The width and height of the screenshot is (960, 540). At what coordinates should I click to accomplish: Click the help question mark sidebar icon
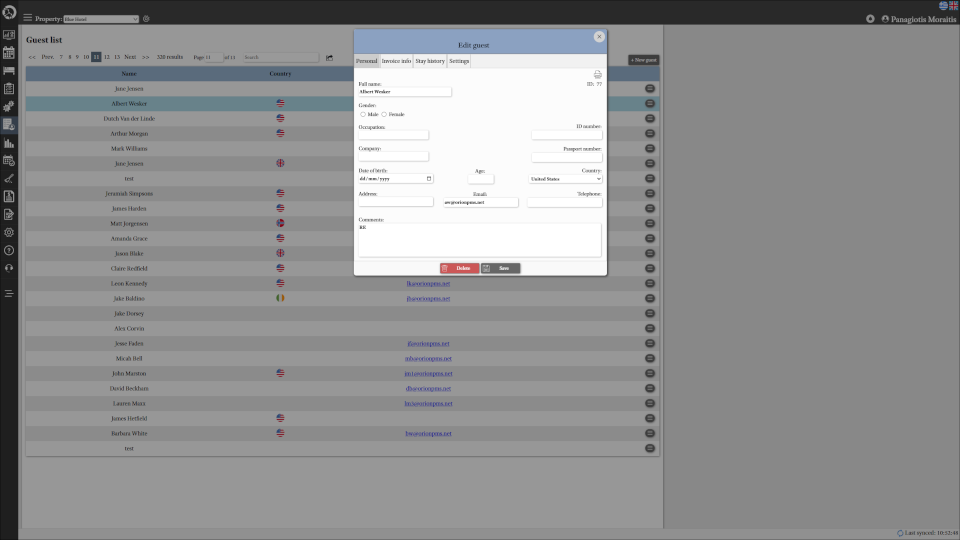(9, 250)
